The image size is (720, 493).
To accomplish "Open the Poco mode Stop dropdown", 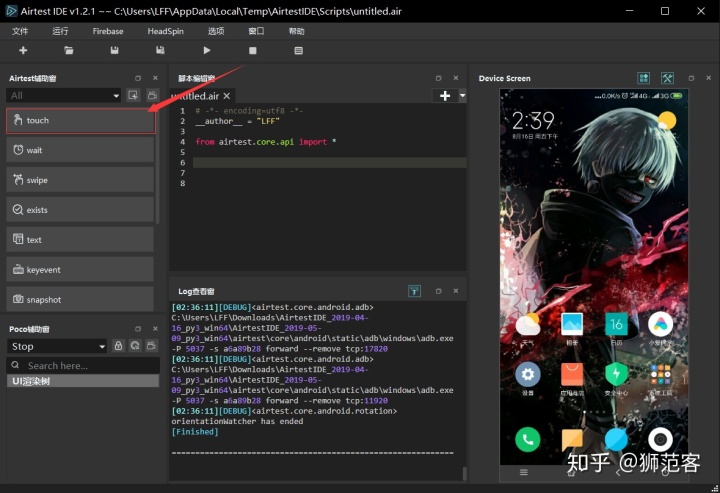I will click(57, 346).
